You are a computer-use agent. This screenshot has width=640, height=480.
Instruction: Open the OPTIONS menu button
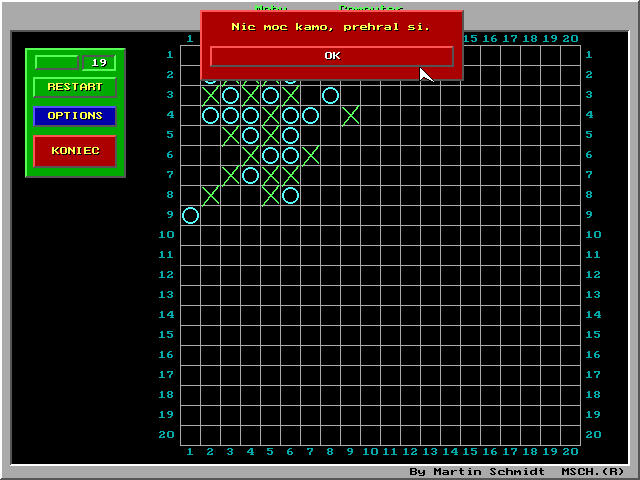pos(75,116)
